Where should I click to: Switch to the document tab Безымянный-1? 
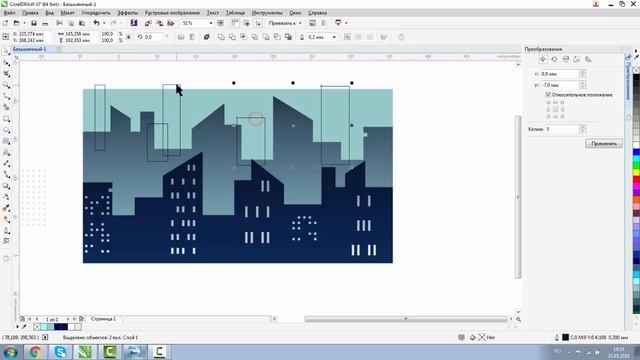[29, 49]
